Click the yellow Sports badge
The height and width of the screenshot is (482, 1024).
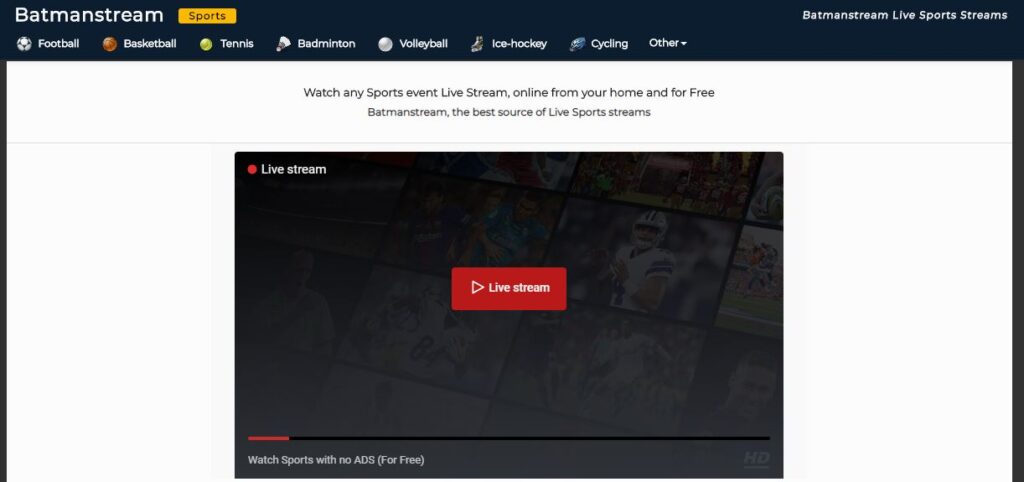(207, 16)
